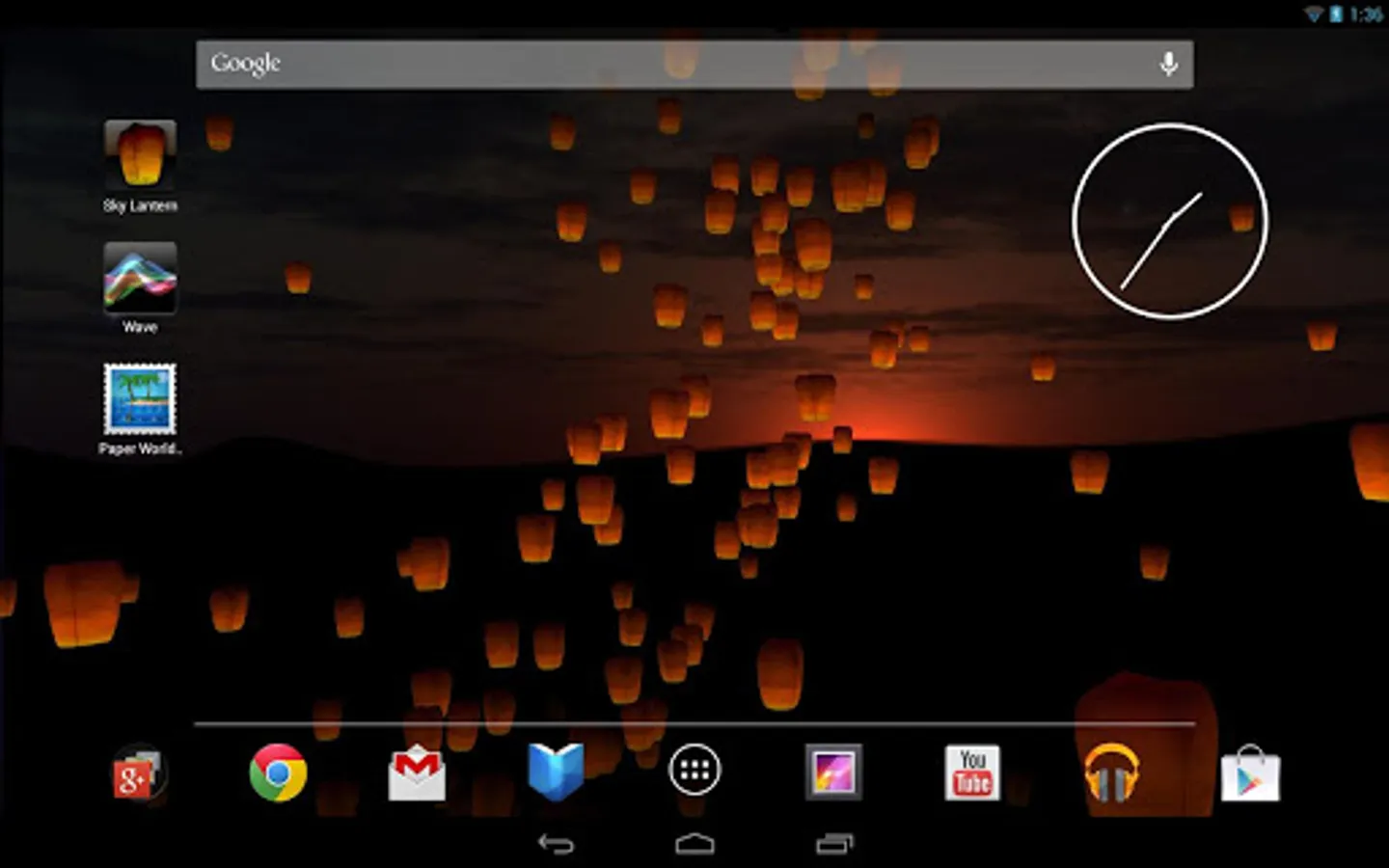Launch Chrome browser from the dock
Image resolution: width=1389 pixels, height=868 pixels.
click(278, 773)
